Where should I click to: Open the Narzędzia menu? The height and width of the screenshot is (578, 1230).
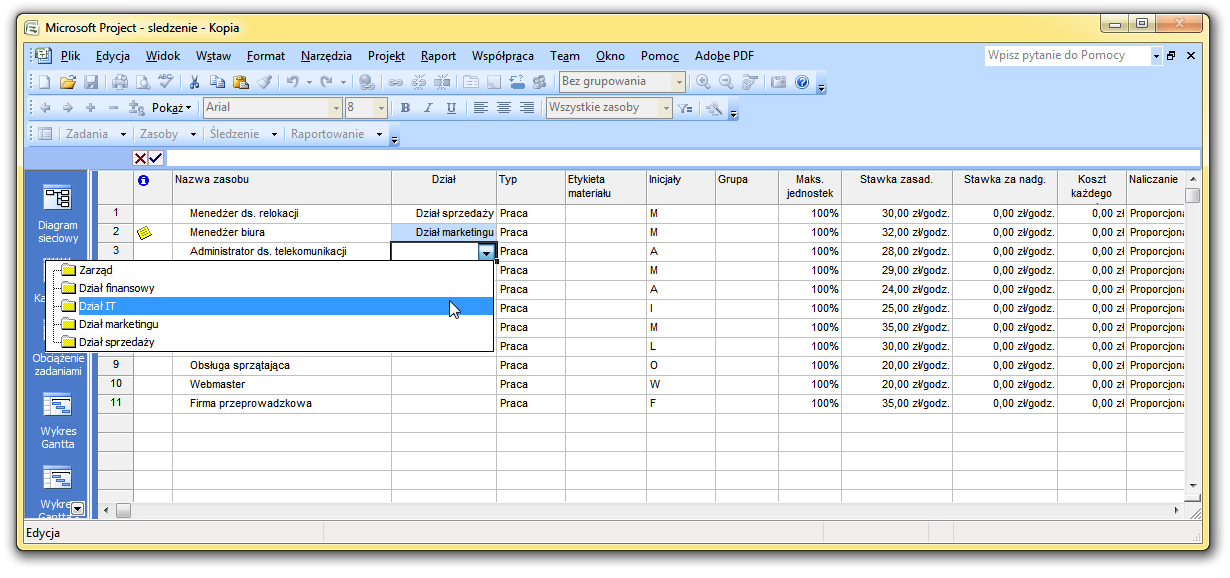[326, 56]
